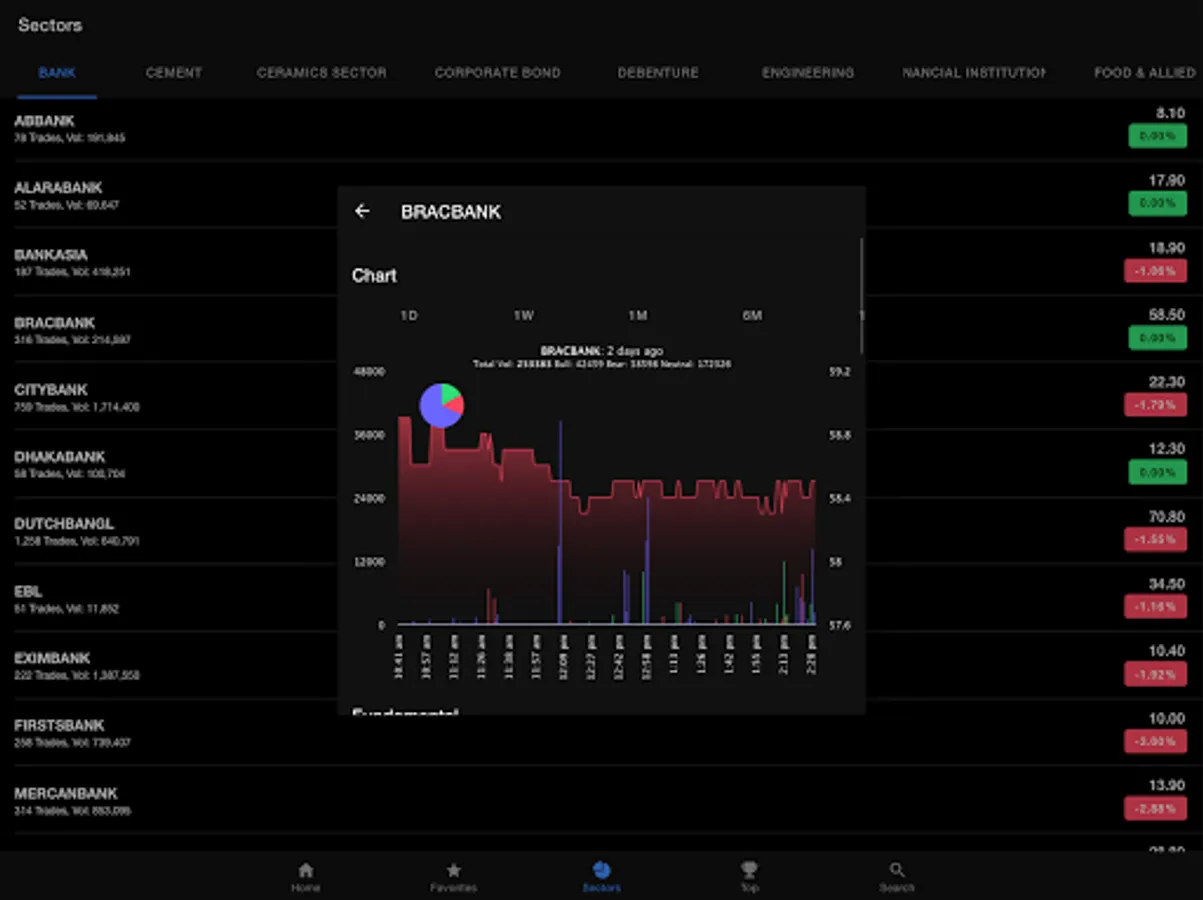The height and width of the screenshot is (900, 1203).
Task: Open the ABBANK stock row
Action: (601, 128)
